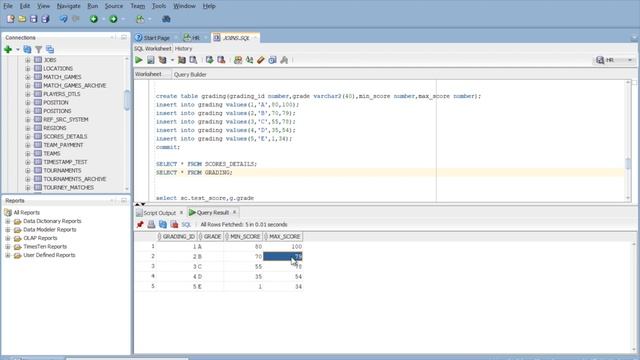
Task: Click the red pin Freeze View icon
Action: point(140,224)
